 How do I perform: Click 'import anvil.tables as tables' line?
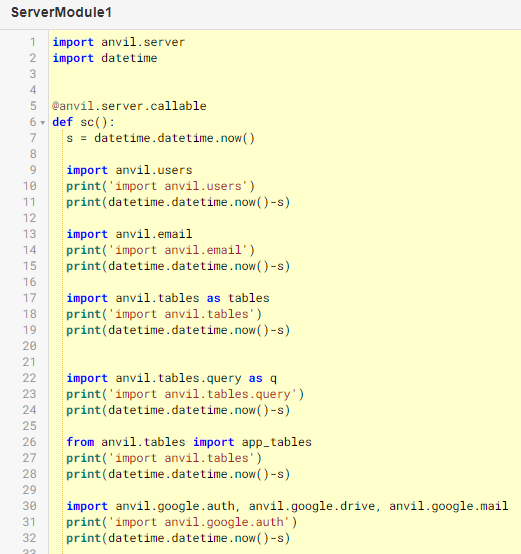coord(168,298)
